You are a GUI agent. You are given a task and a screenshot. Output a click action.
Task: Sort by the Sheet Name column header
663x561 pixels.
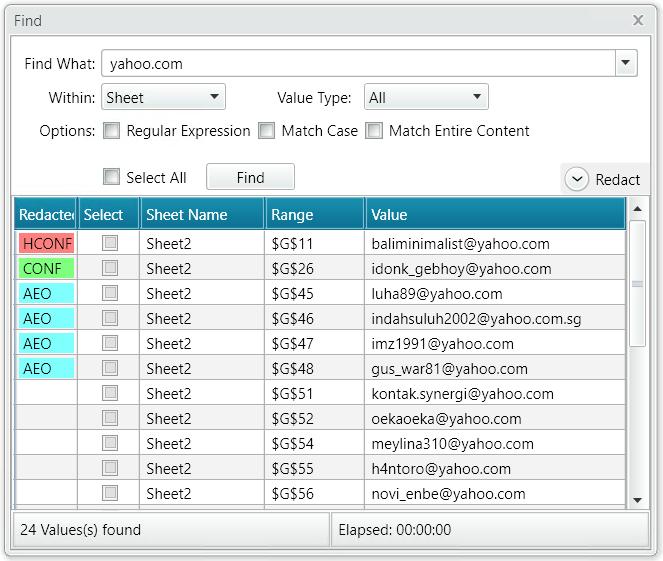coord(202,214)
